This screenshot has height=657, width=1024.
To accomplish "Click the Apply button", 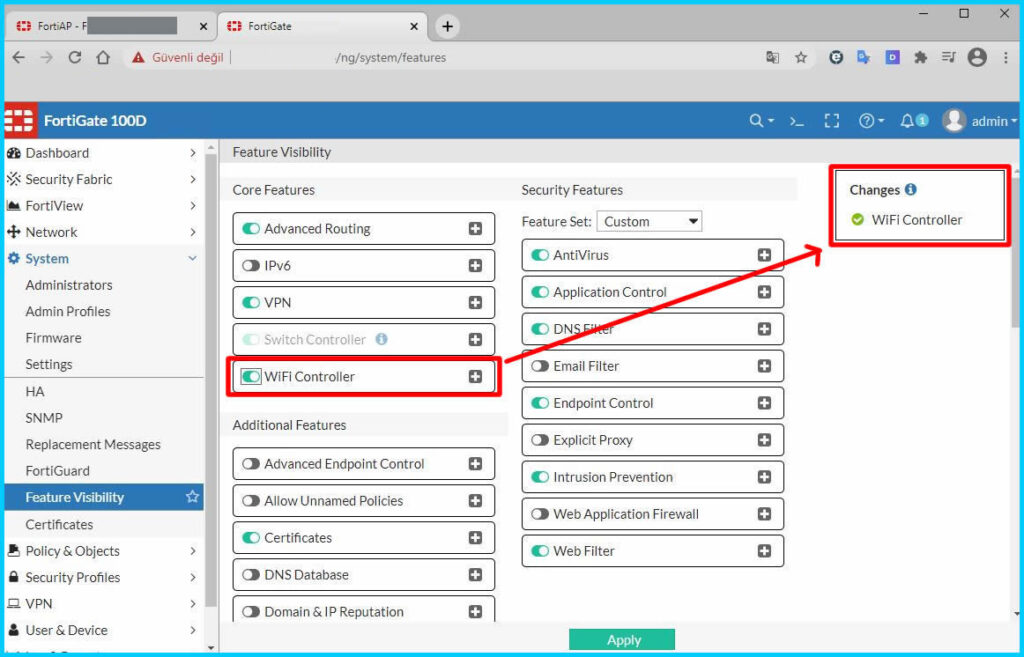I will click(x=622, y=640).
